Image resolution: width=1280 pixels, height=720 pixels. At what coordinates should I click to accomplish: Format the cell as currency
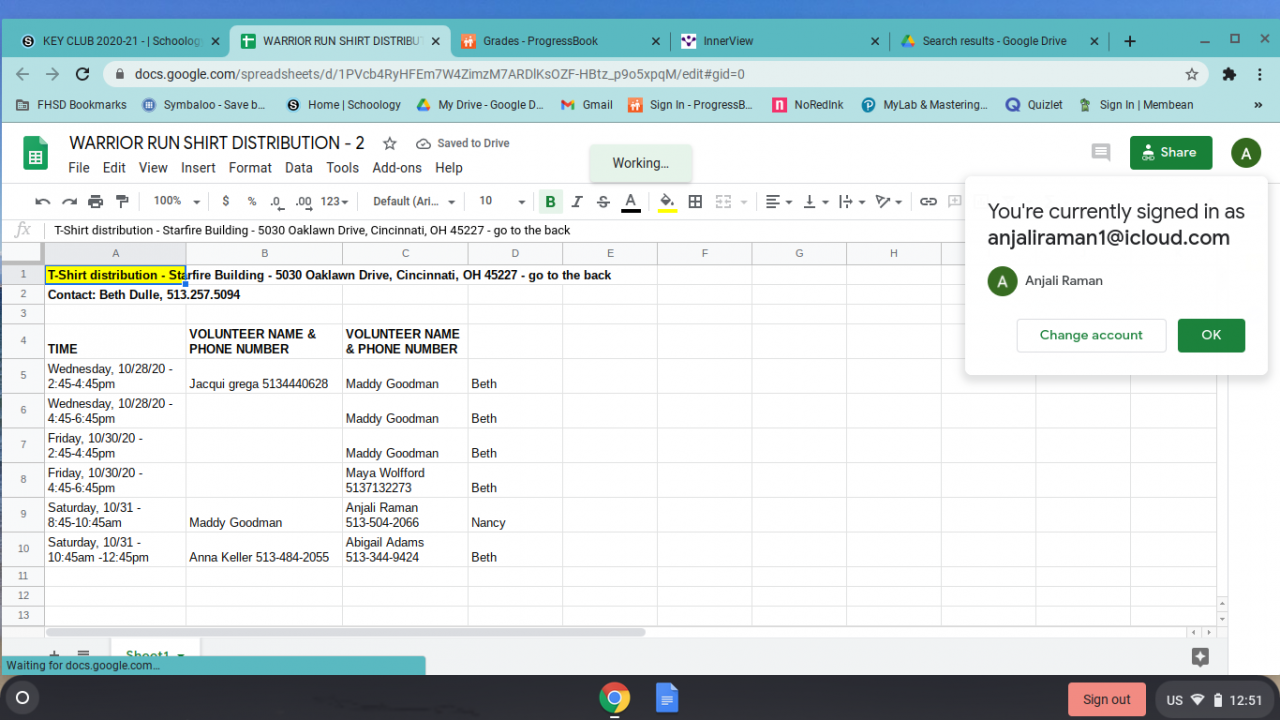tap(226, 201)
